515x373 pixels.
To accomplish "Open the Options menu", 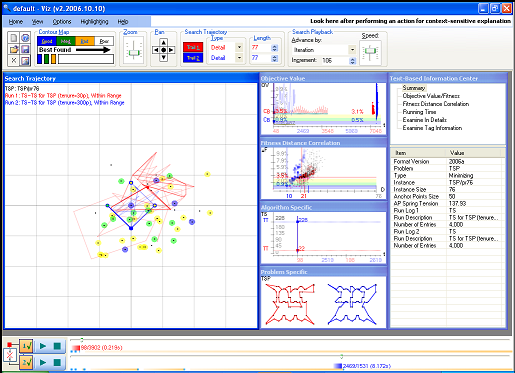I will [62, 22].
